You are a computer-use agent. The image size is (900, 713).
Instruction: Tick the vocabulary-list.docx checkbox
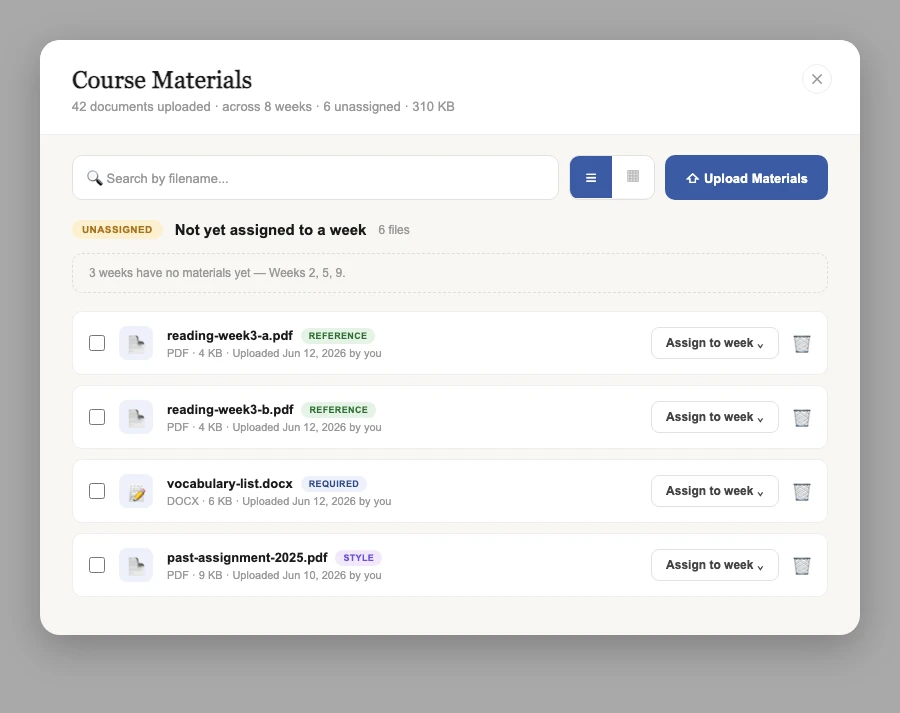(x=97, y=491)
